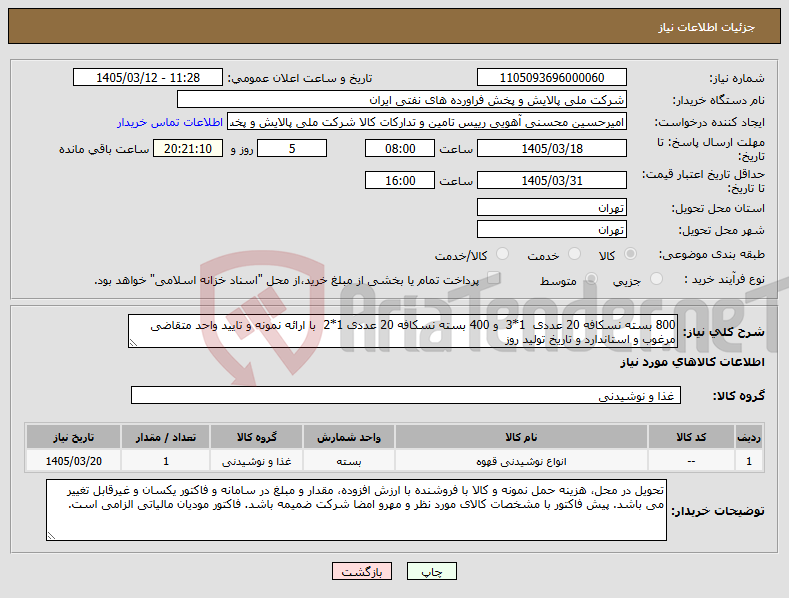Click the delivery province field تهران

point(551,207)
